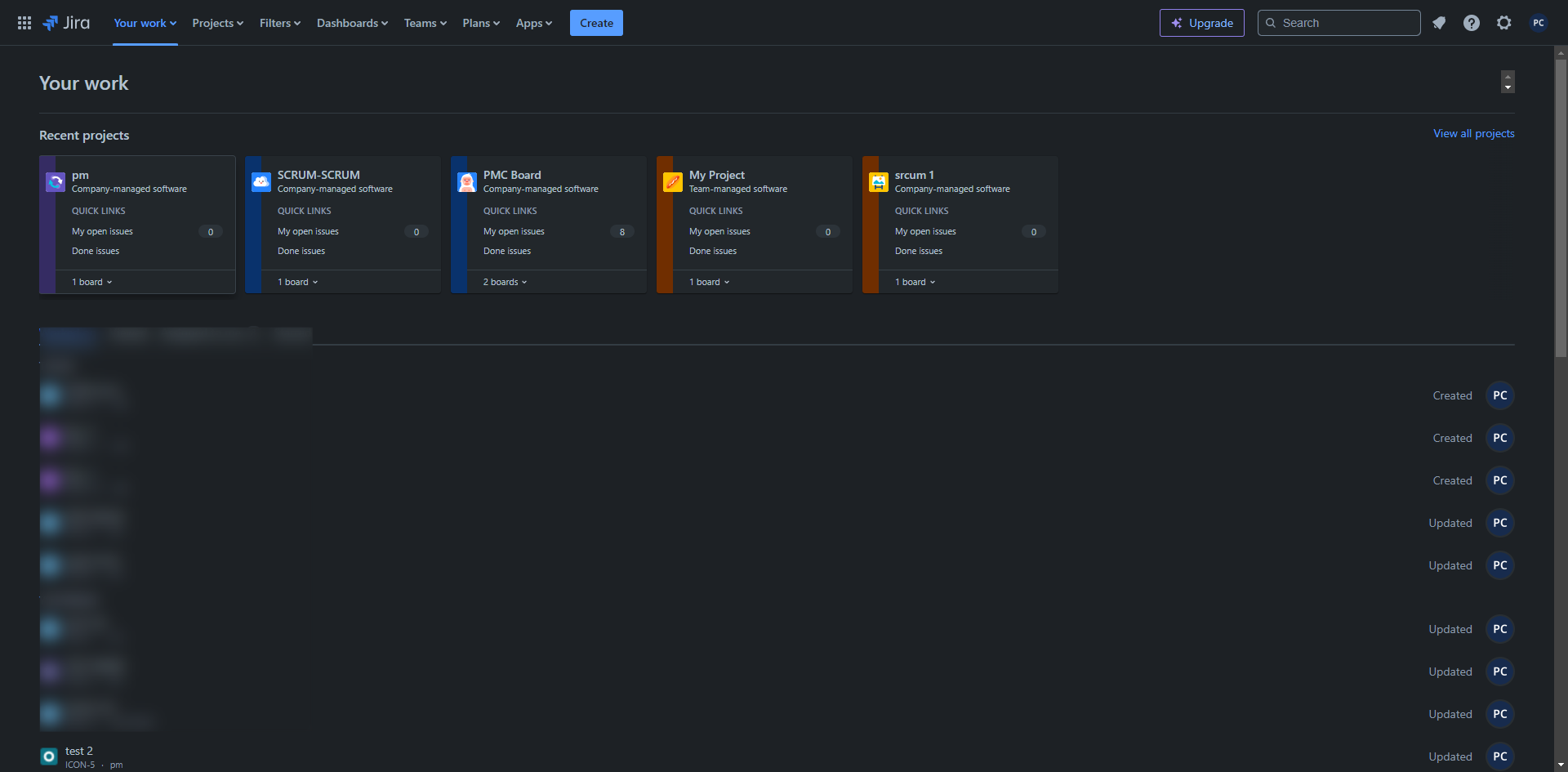This screenshot has height=772, width=1568.
Task: Open the Teams menu
Action: tap(425, 23)
